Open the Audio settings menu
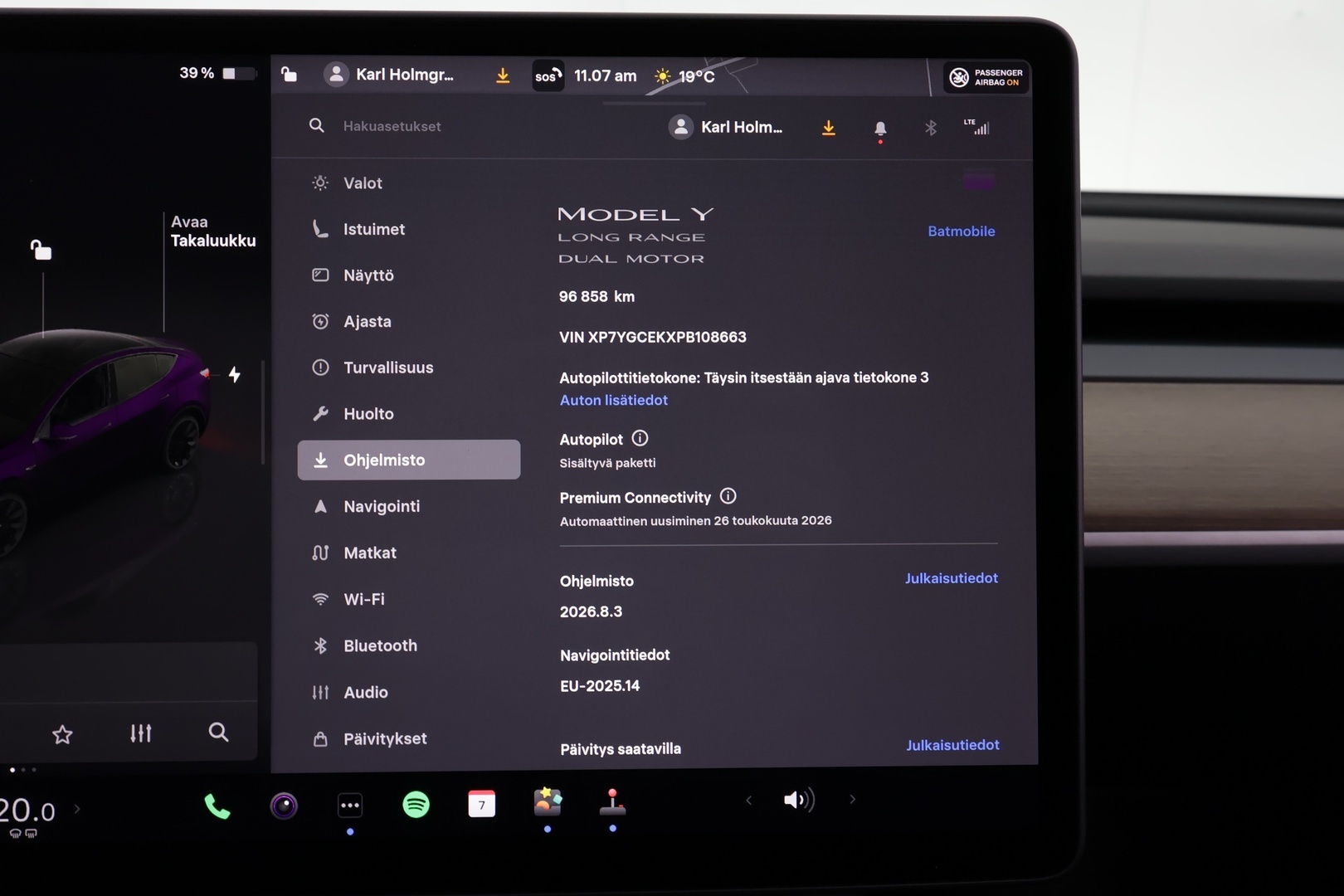Screen dimensions: 1344x896 409,692
